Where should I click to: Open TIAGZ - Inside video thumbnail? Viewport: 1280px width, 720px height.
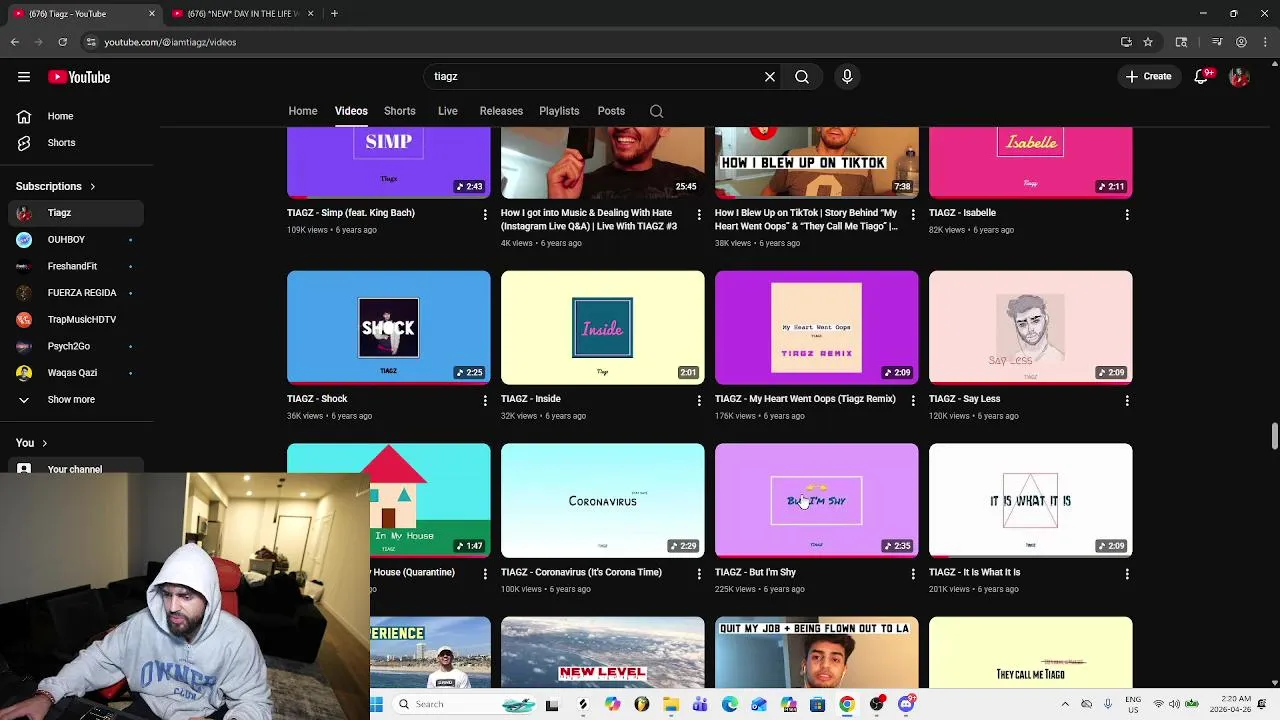coord(603,327)
